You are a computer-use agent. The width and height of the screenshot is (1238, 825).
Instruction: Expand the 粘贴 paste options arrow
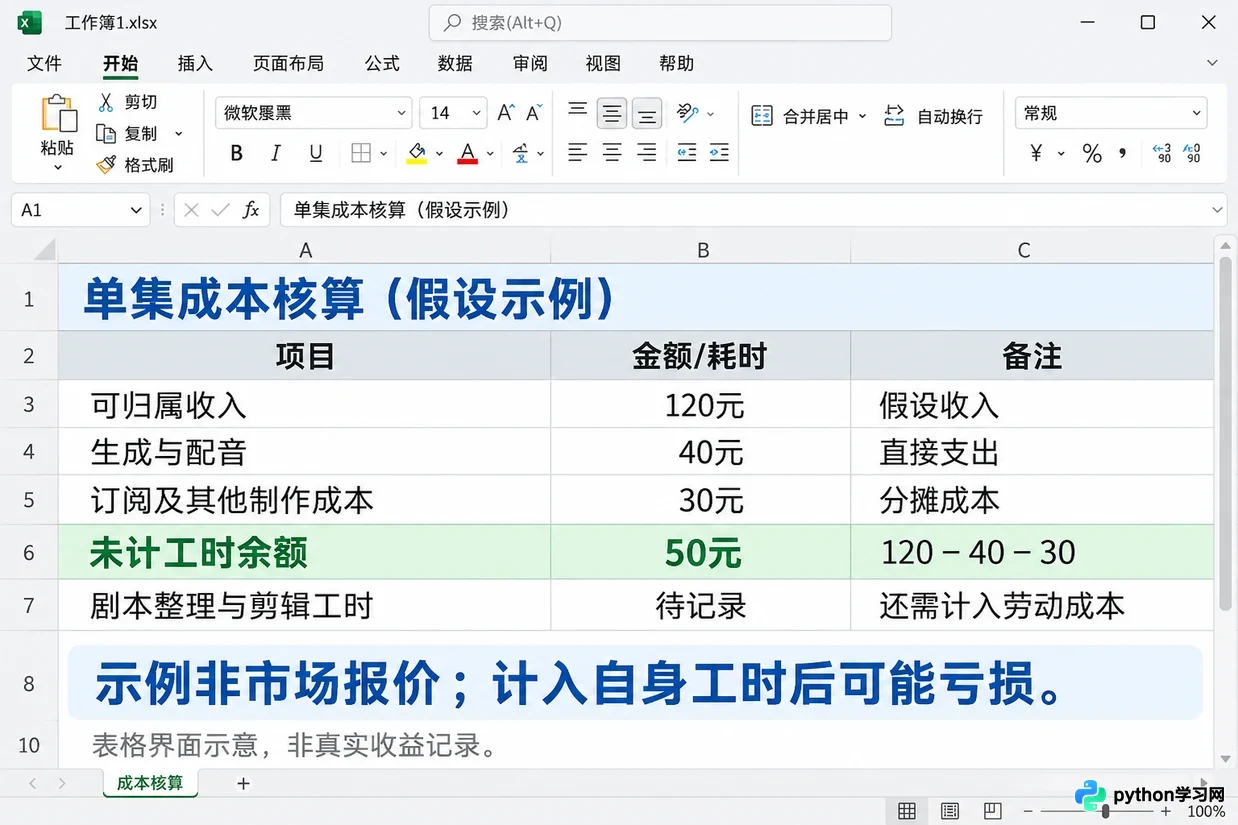58,167
